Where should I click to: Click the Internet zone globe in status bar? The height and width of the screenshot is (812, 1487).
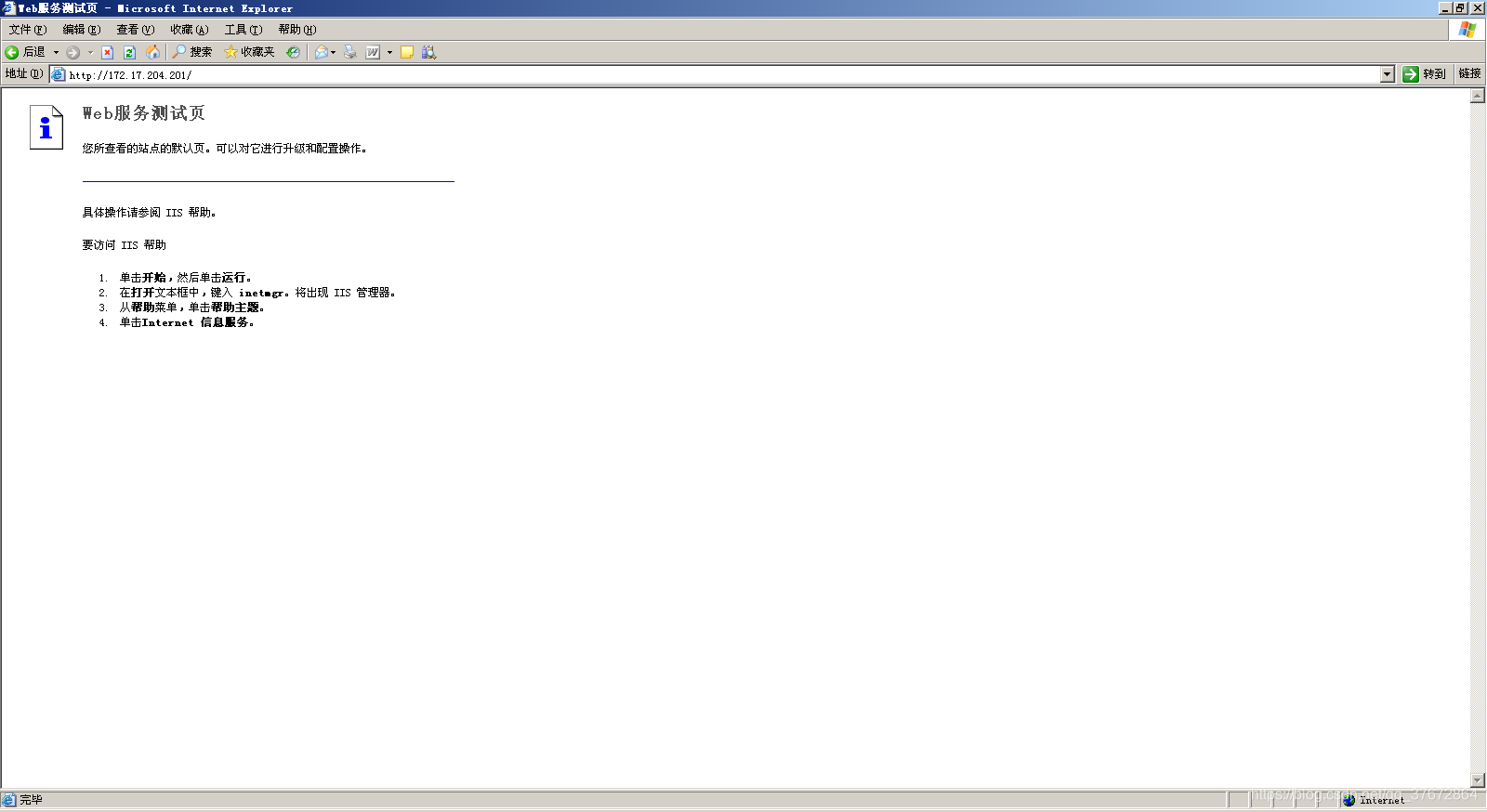1349,800
